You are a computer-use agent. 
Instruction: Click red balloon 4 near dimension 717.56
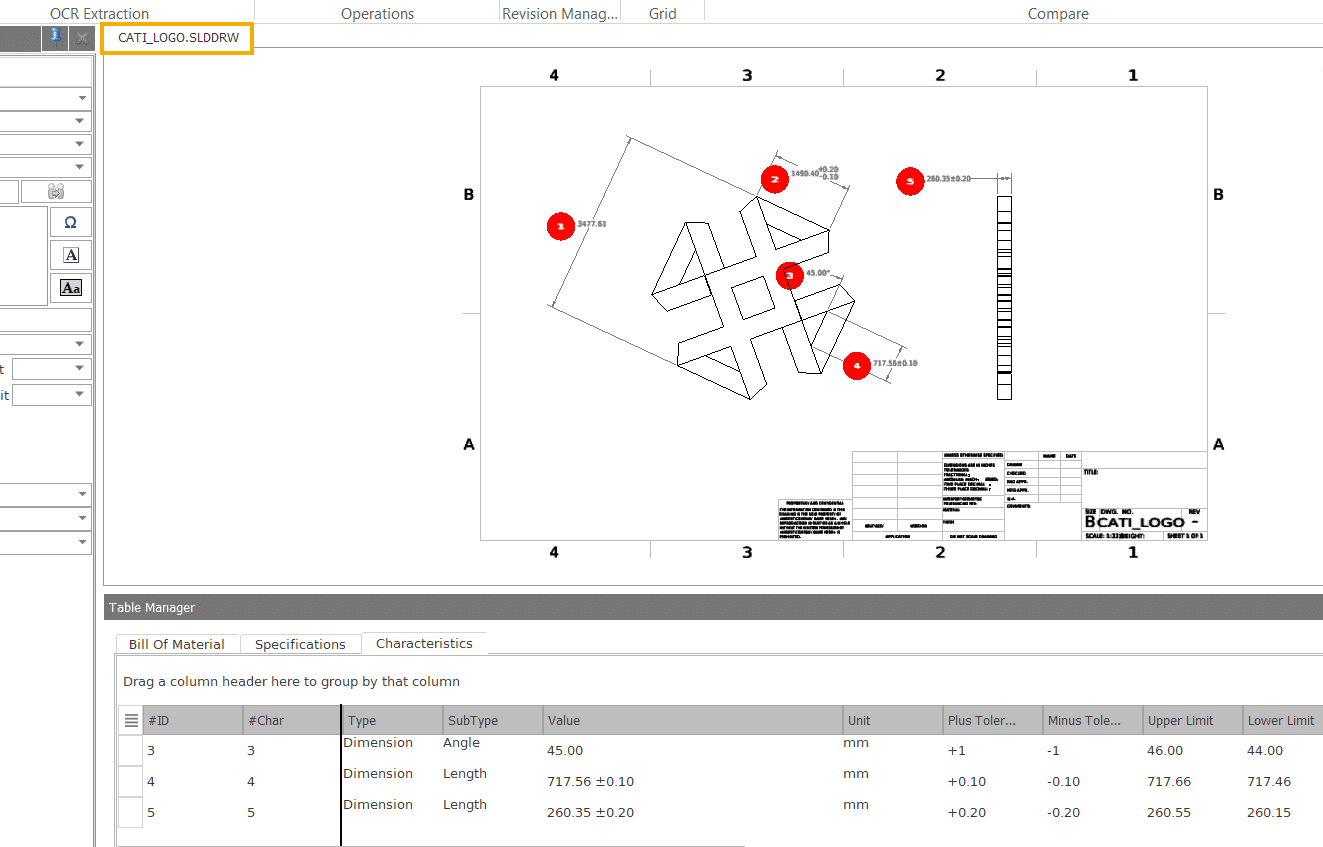point(856,366)
